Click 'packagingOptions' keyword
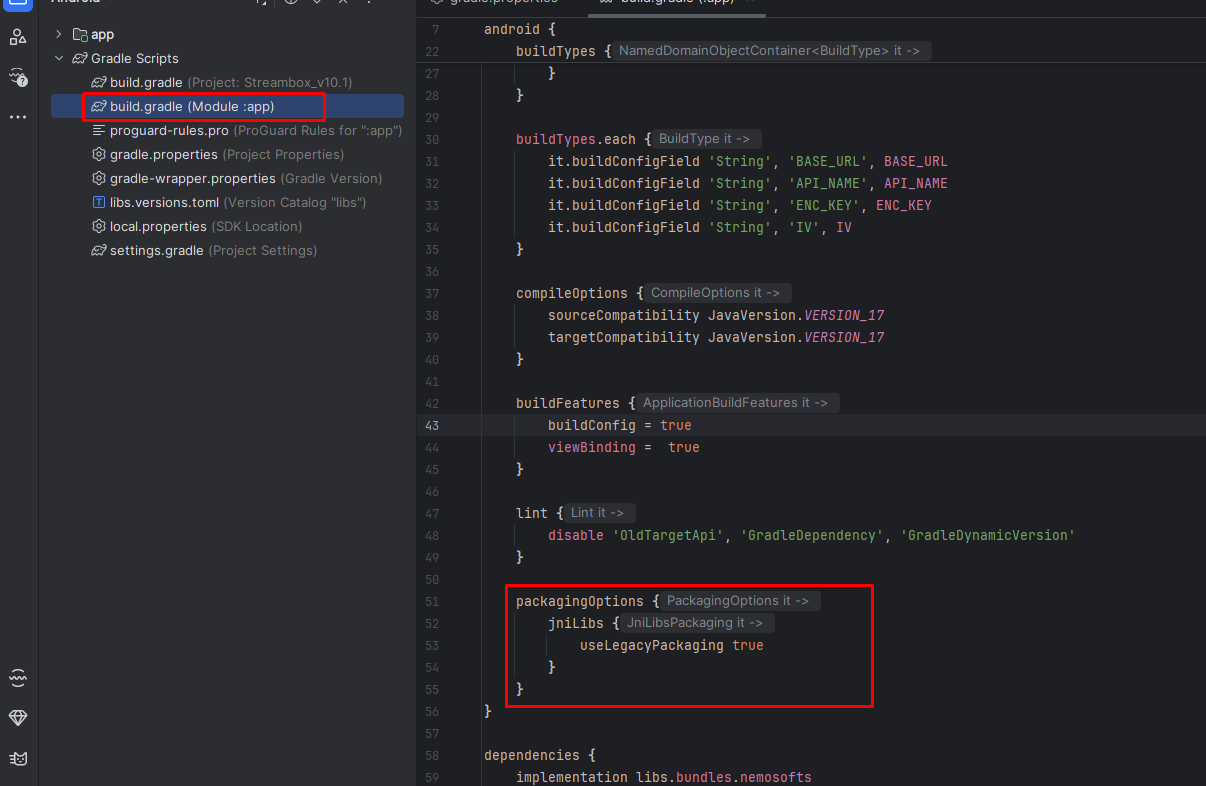This screenshot has width=1206, height=786. [580, 601]
